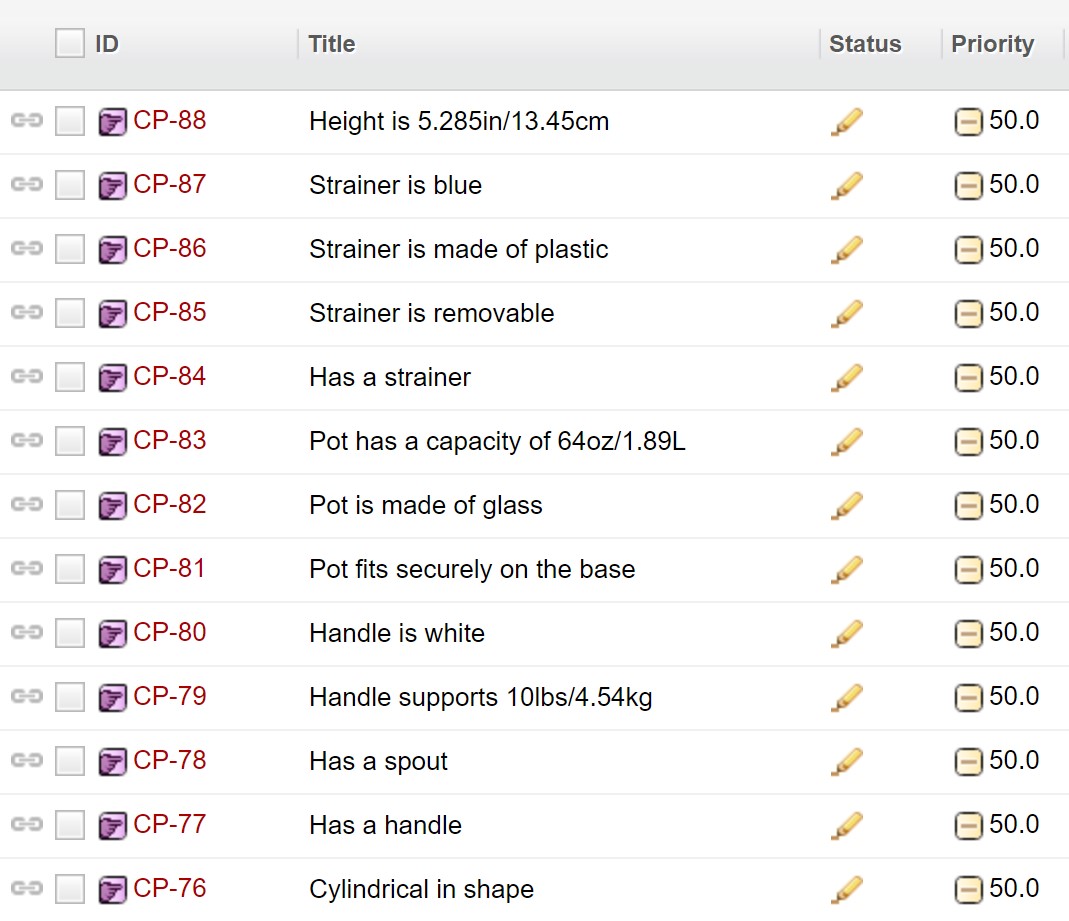Toggle the select-all checkbox in header

(69, 44)
